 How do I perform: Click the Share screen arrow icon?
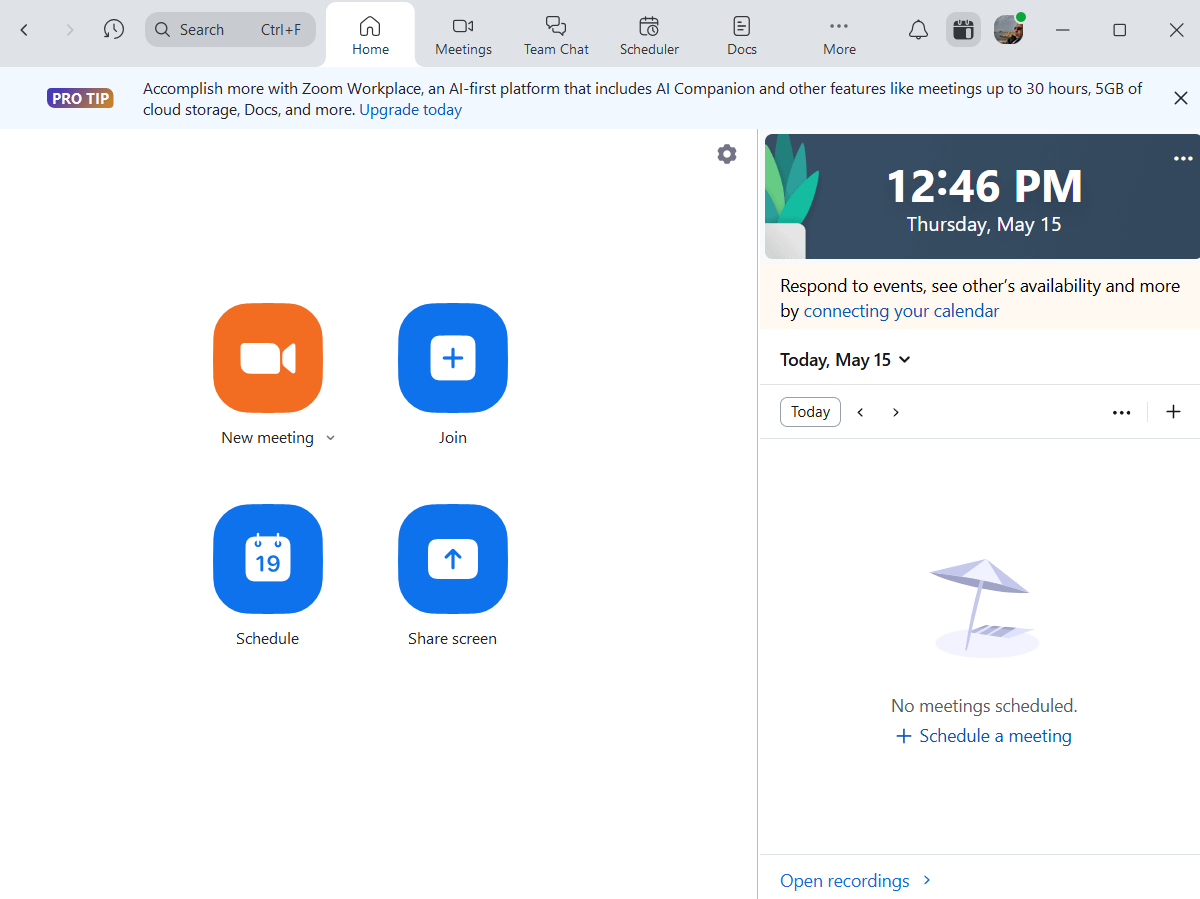(453, 559)
